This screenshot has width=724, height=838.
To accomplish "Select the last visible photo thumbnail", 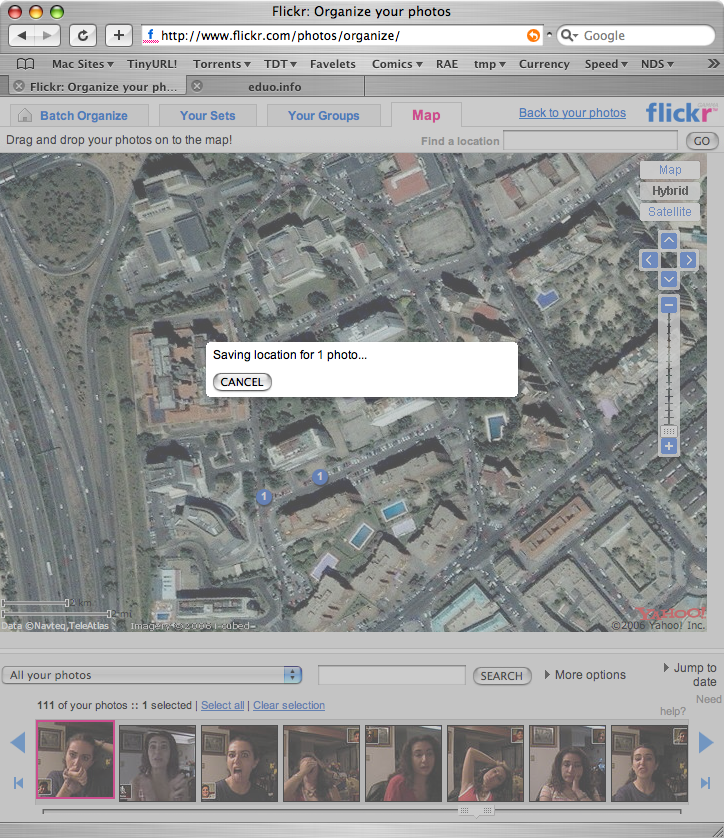I will point(649,763).
